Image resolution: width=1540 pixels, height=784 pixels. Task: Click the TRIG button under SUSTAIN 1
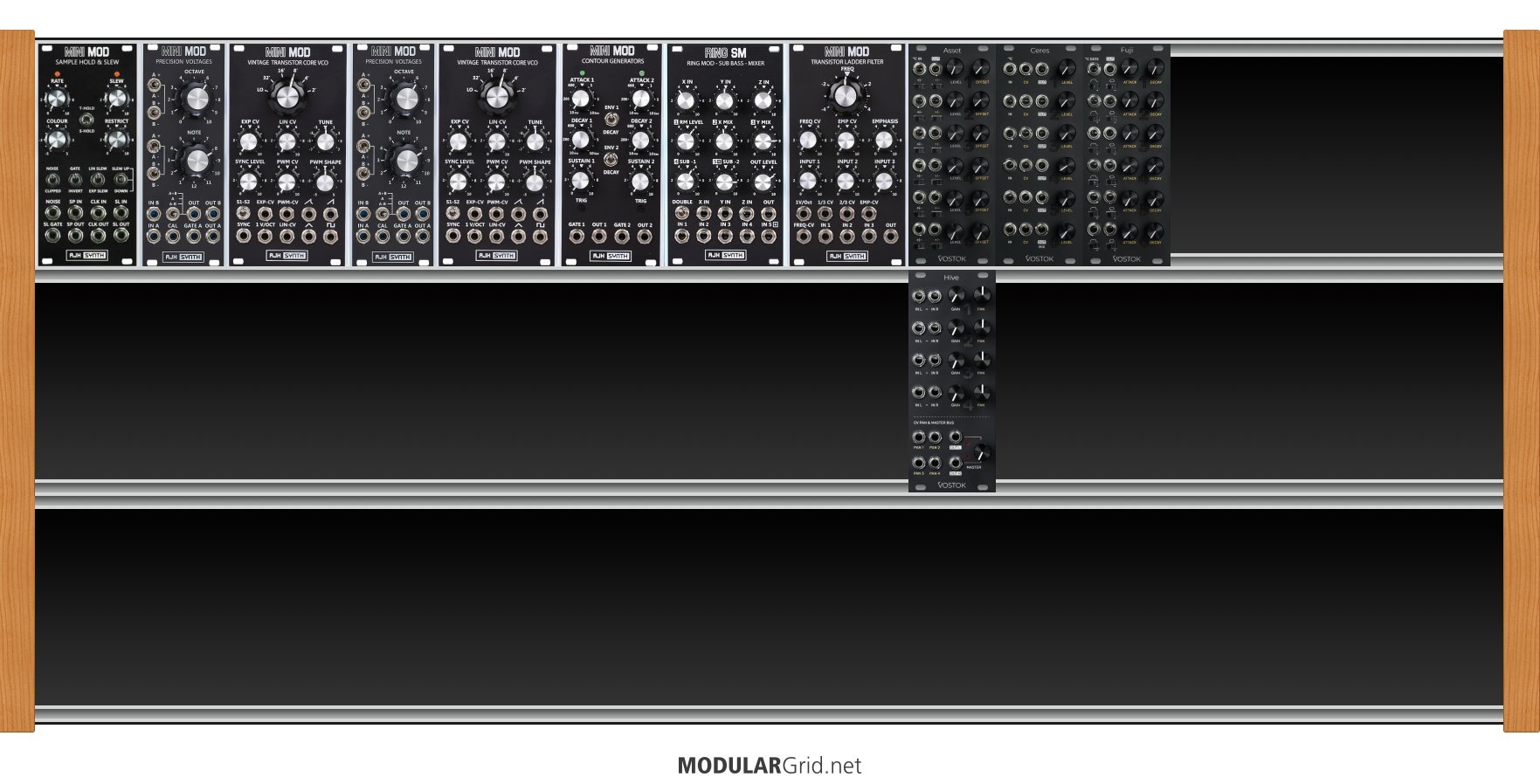tap(582, 210)
